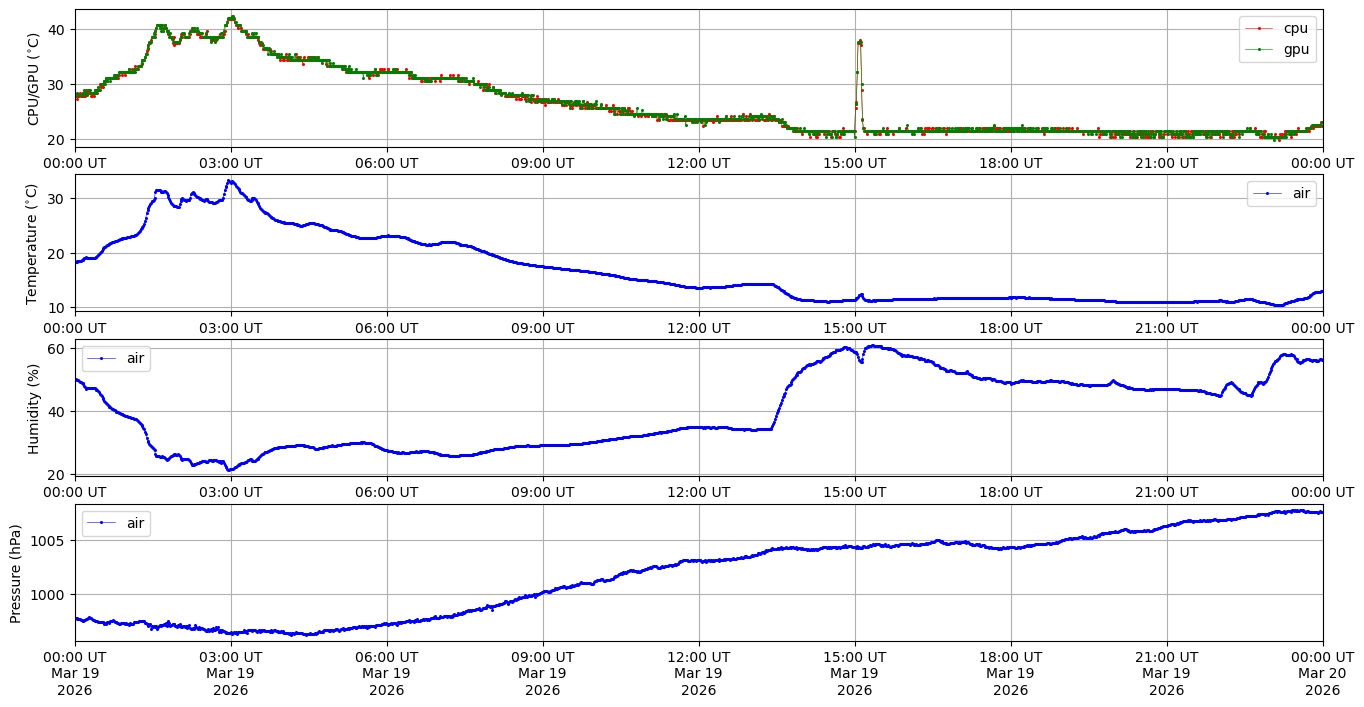Click the cpu legend entry
The image size is (1364, 707).
point(1295,28)
